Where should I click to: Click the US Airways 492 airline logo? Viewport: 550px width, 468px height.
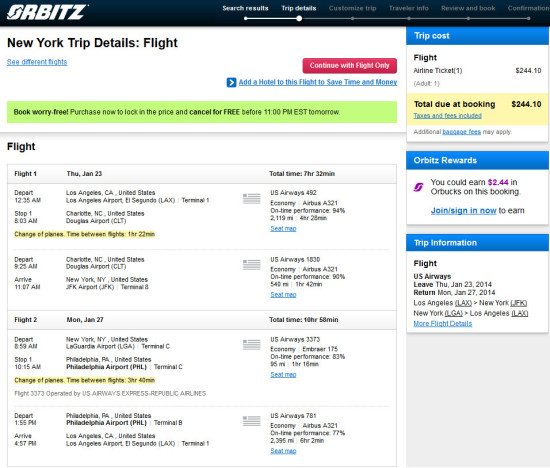click(251, 199)
